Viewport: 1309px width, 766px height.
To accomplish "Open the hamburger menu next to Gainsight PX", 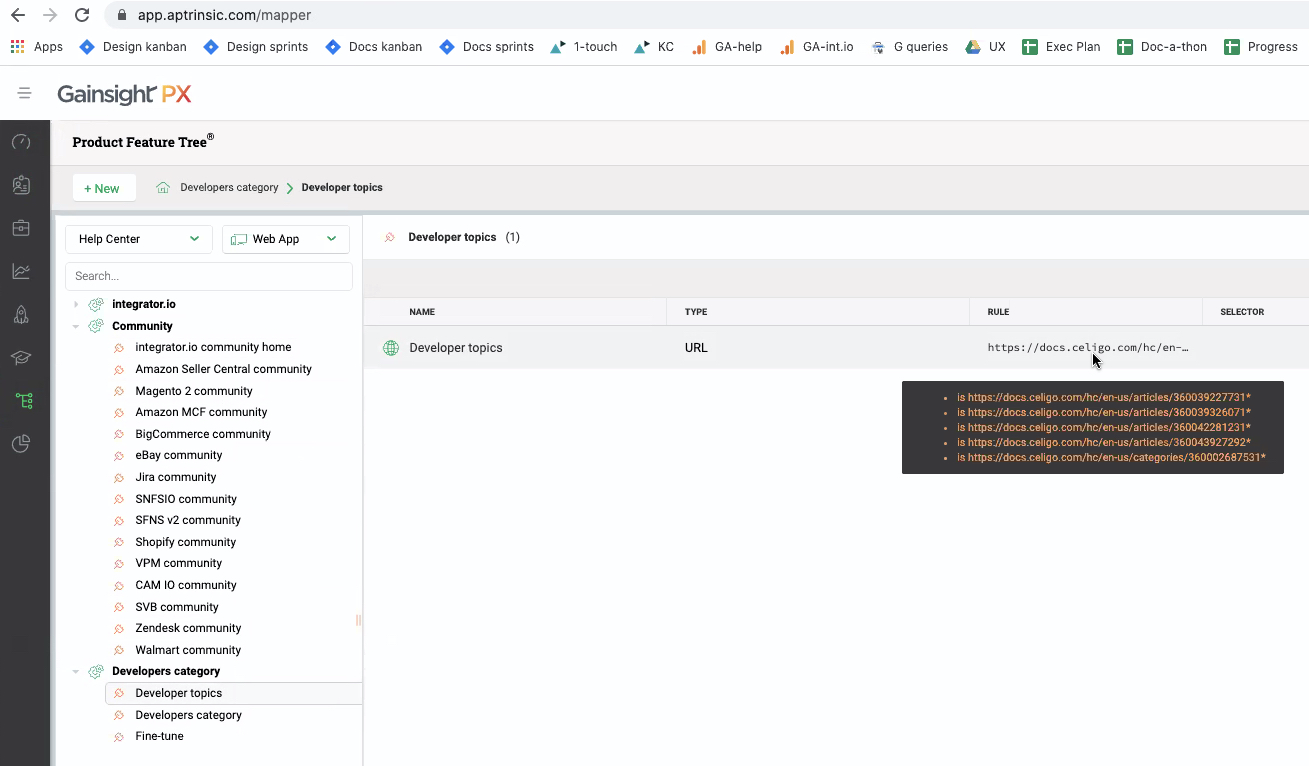I will pos(25,93).
